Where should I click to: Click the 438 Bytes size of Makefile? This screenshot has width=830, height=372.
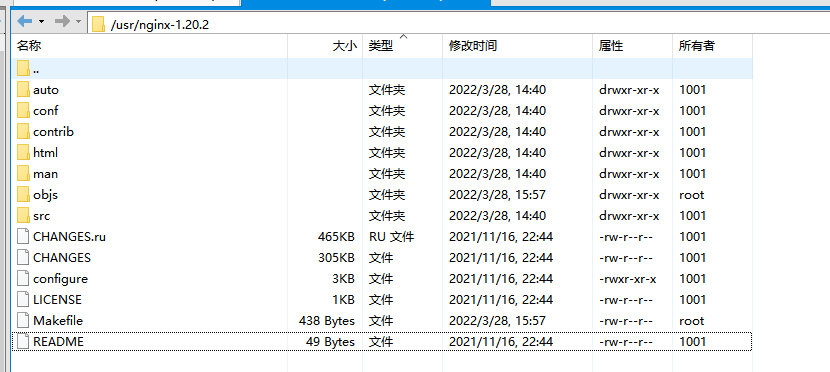pos(327,321)
